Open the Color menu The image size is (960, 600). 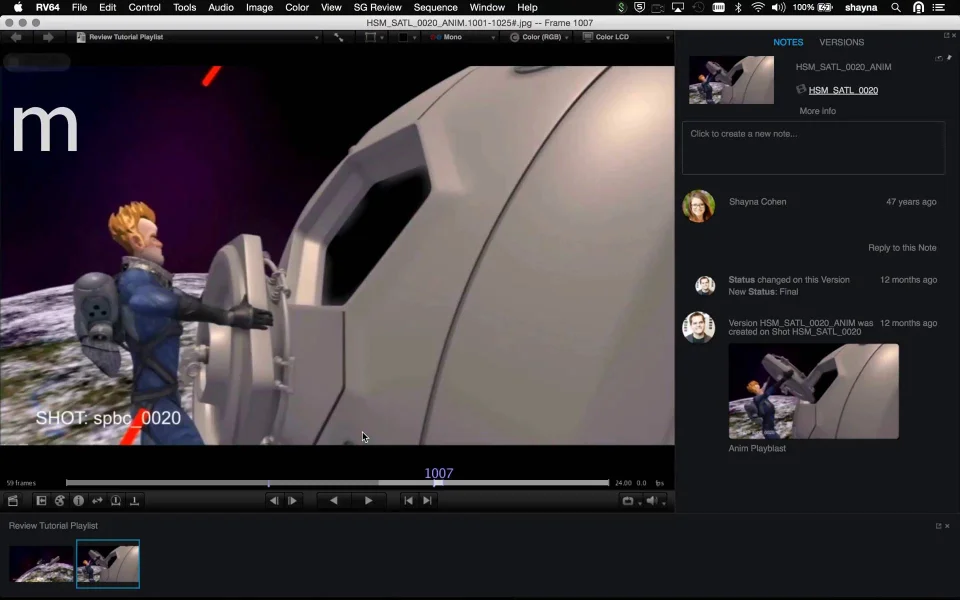click(297, 7)
